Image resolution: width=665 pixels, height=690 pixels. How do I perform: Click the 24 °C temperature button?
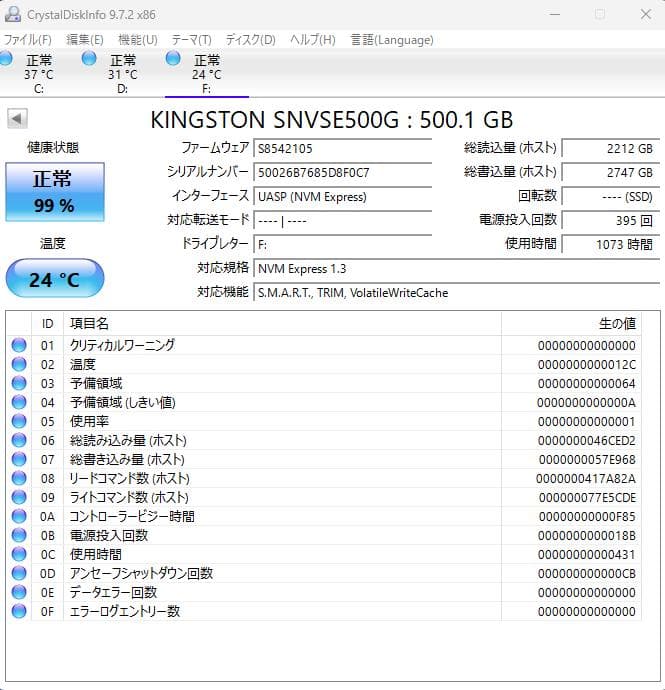(55, 279)
